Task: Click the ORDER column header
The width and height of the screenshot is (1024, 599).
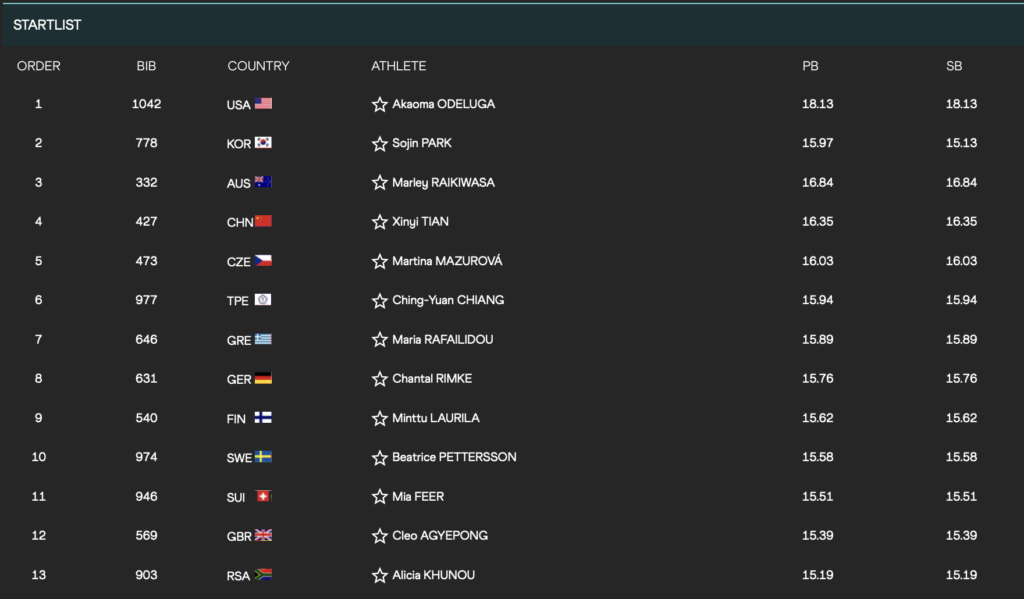Action: coord(39,66)
